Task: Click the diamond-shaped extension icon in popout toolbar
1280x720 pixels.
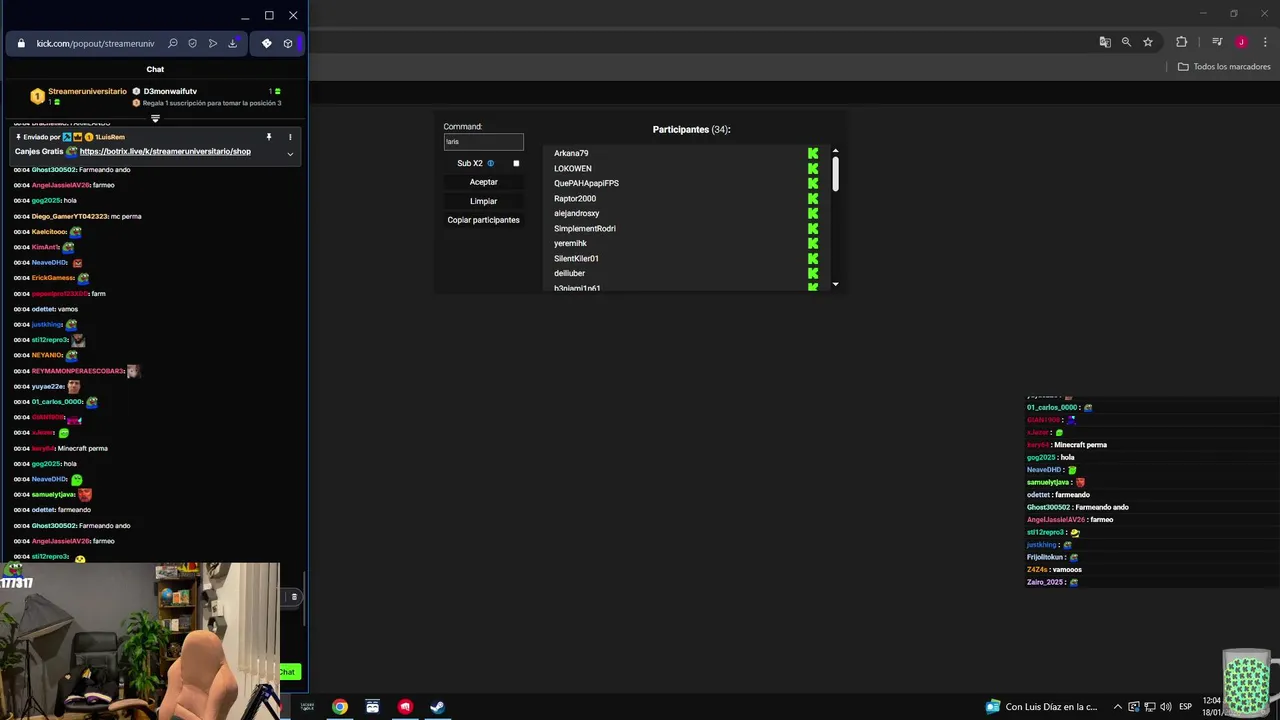Action: (267, 44)
